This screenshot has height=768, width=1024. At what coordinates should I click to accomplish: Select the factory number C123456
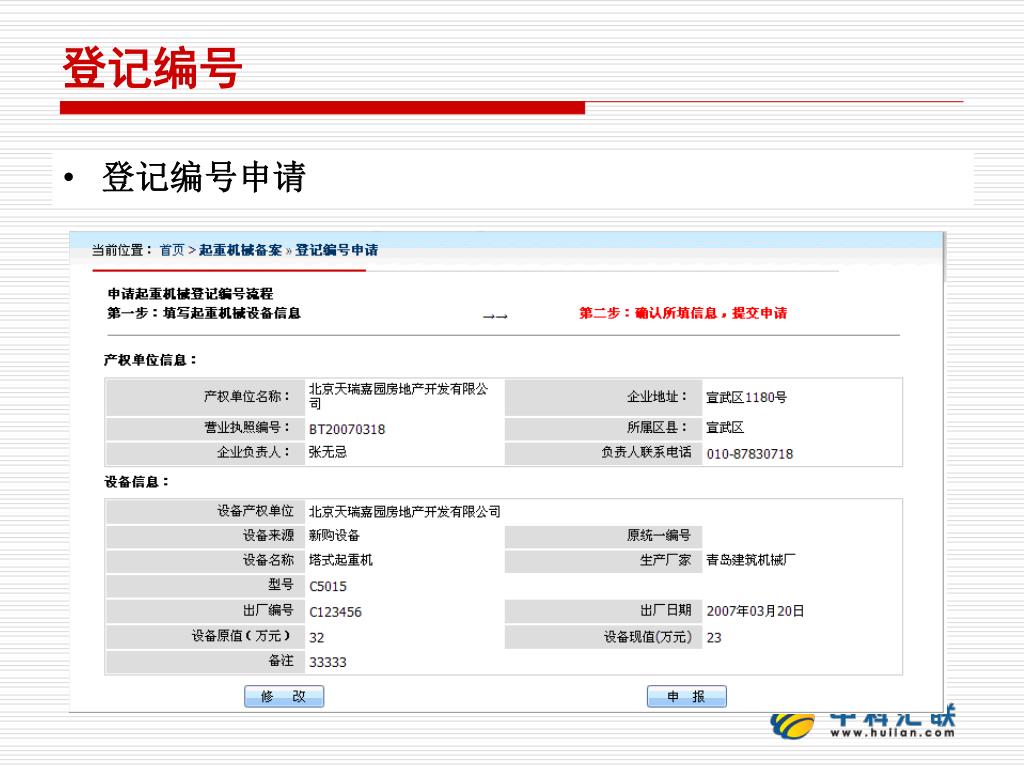coord(335,612)
